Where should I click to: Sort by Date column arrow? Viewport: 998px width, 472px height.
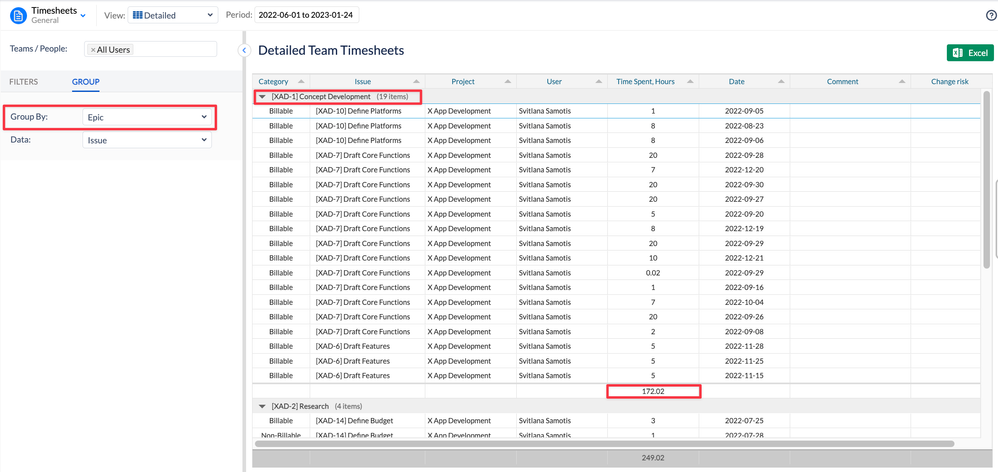point(782,81)
